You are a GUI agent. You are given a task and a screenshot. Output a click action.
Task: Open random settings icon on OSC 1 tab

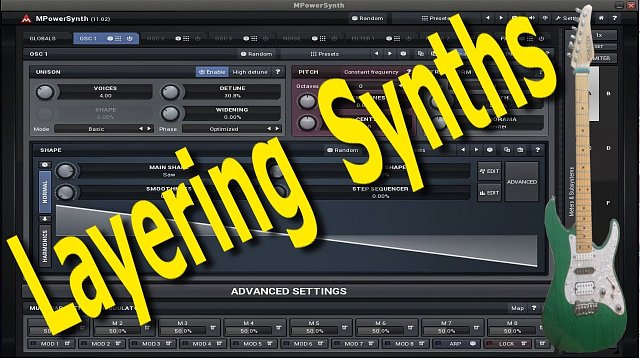click(x=110, y=38)
